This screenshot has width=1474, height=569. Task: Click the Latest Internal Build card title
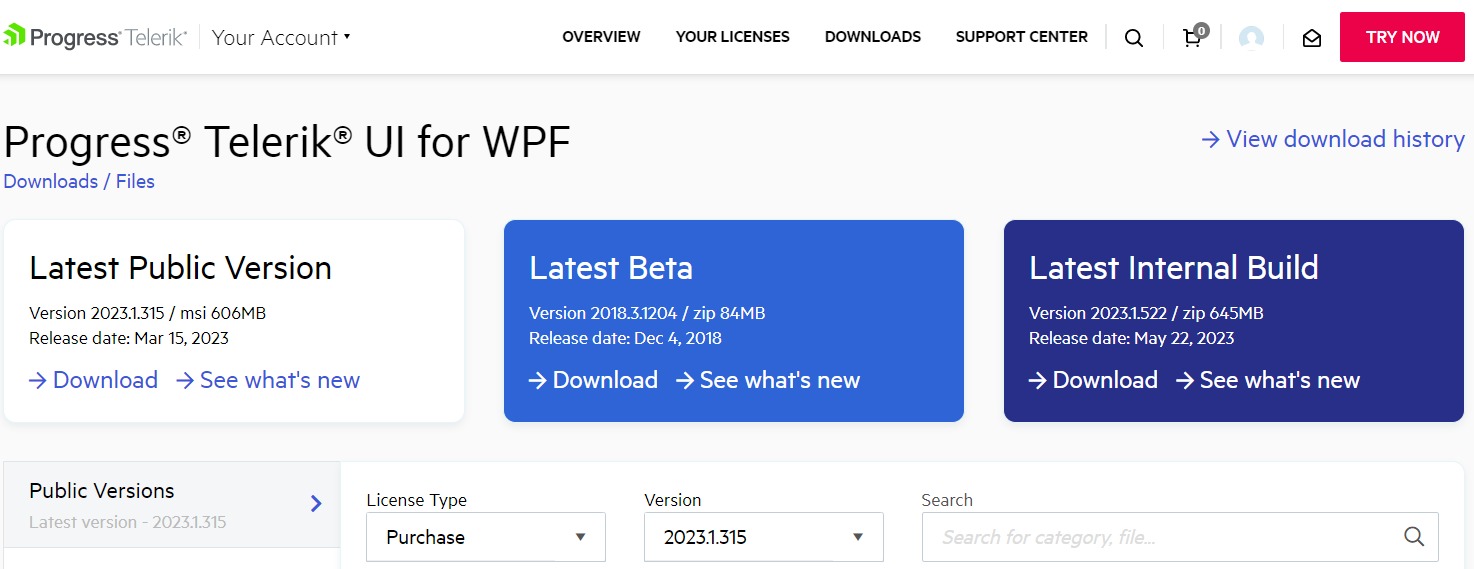1174,268
